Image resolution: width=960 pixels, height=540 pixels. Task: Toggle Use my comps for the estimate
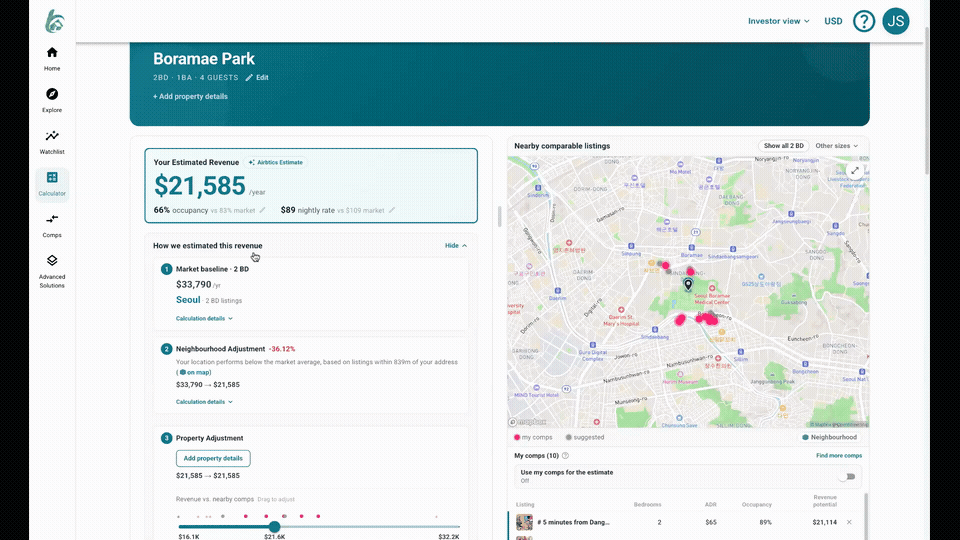[847, 476]
